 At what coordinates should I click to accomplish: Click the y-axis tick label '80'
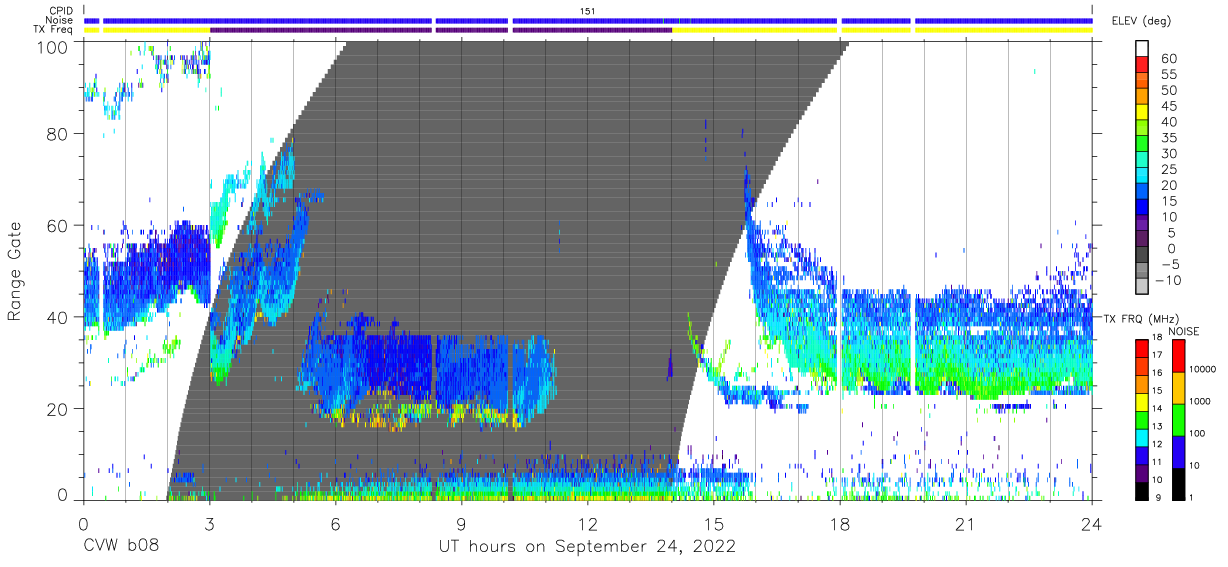(57, 135)
